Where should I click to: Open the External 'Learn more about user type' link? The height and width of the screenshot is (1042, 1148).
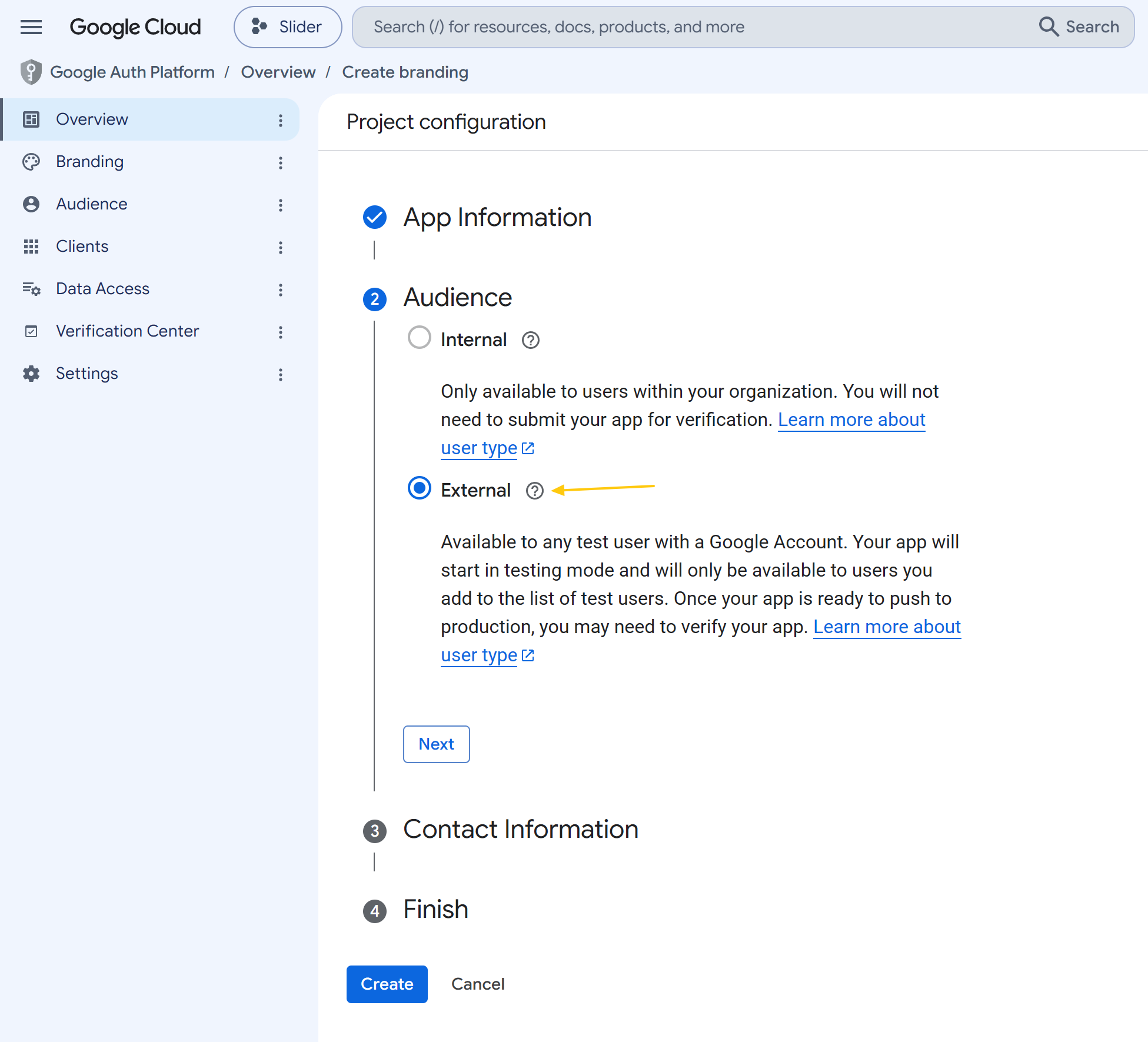tap(887, 627)
